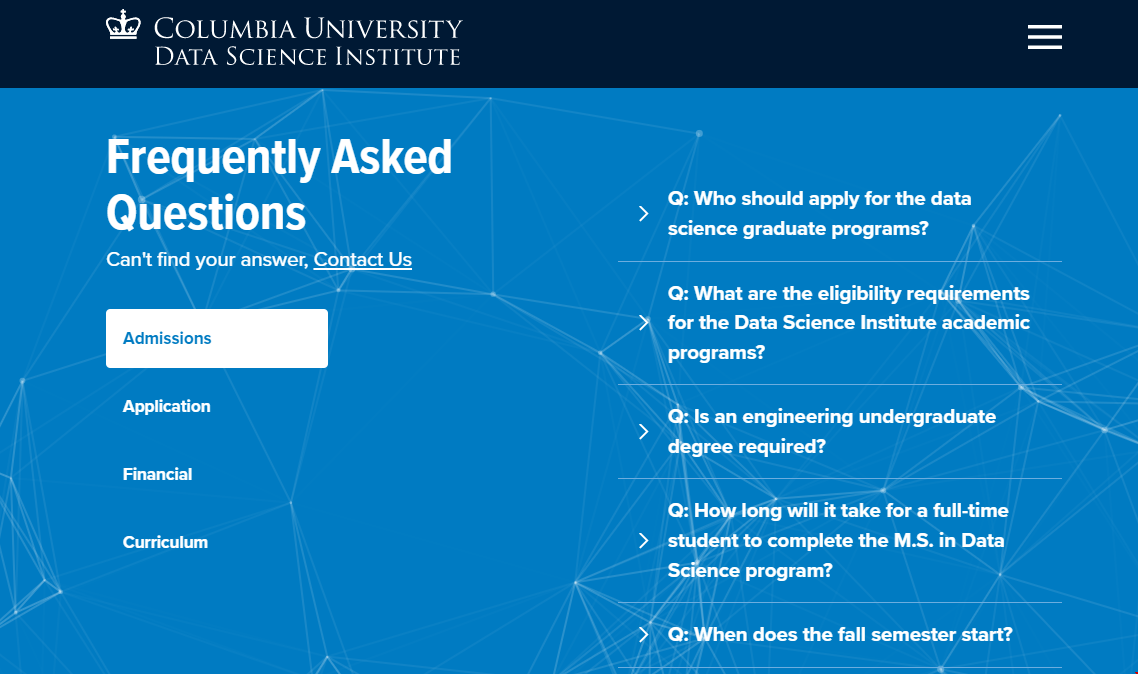Viewport: 1138px width, 674px height.
Task: Click the Frequently Asked Questions heading
Action: (279, 185)
